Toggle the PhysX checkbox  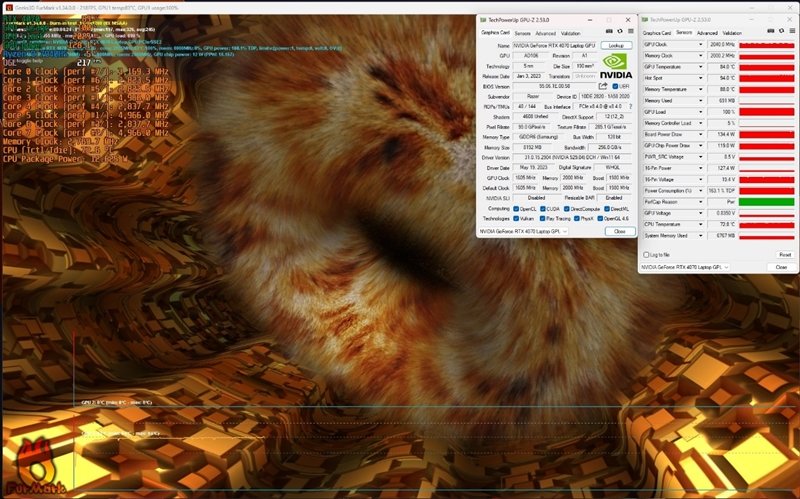point(577,218)
